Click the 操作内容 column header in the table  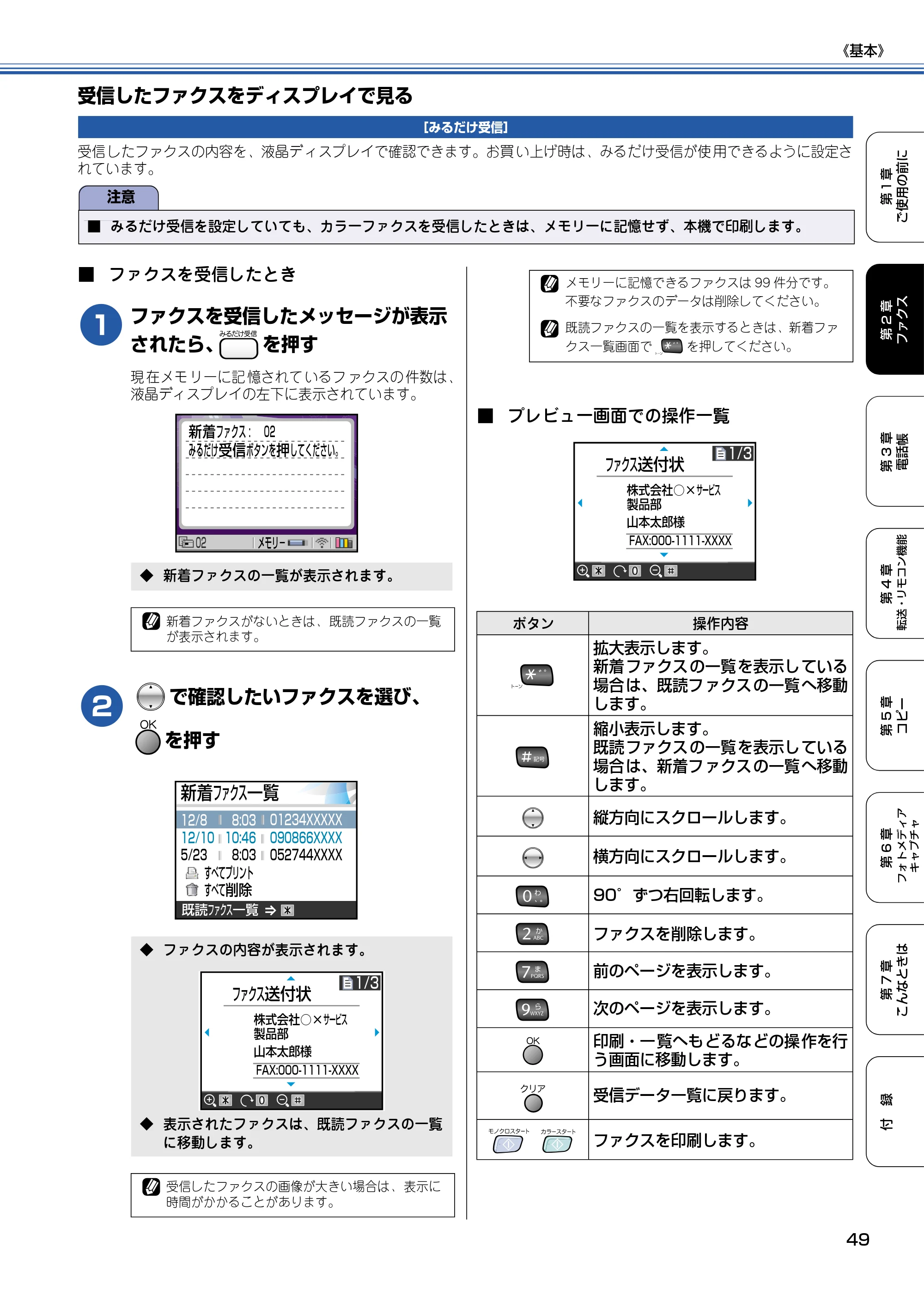pos(721,623)
